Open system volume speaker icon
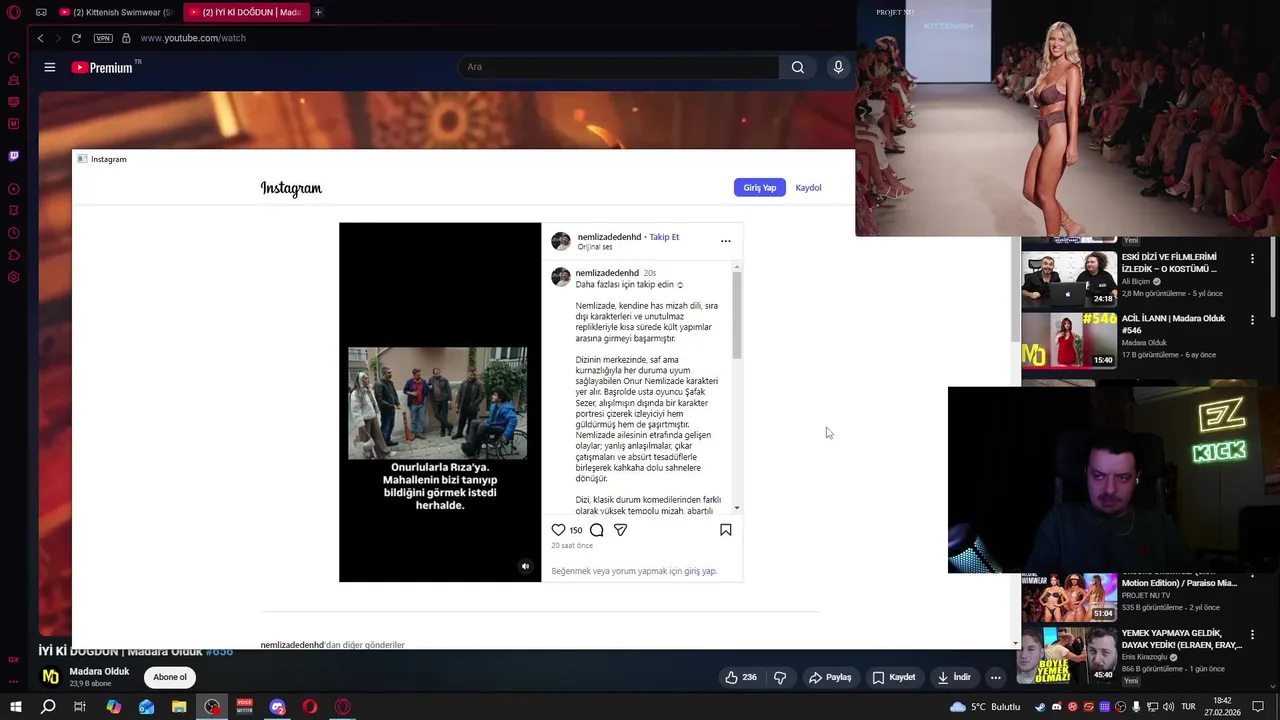 tap(1169, 707)
